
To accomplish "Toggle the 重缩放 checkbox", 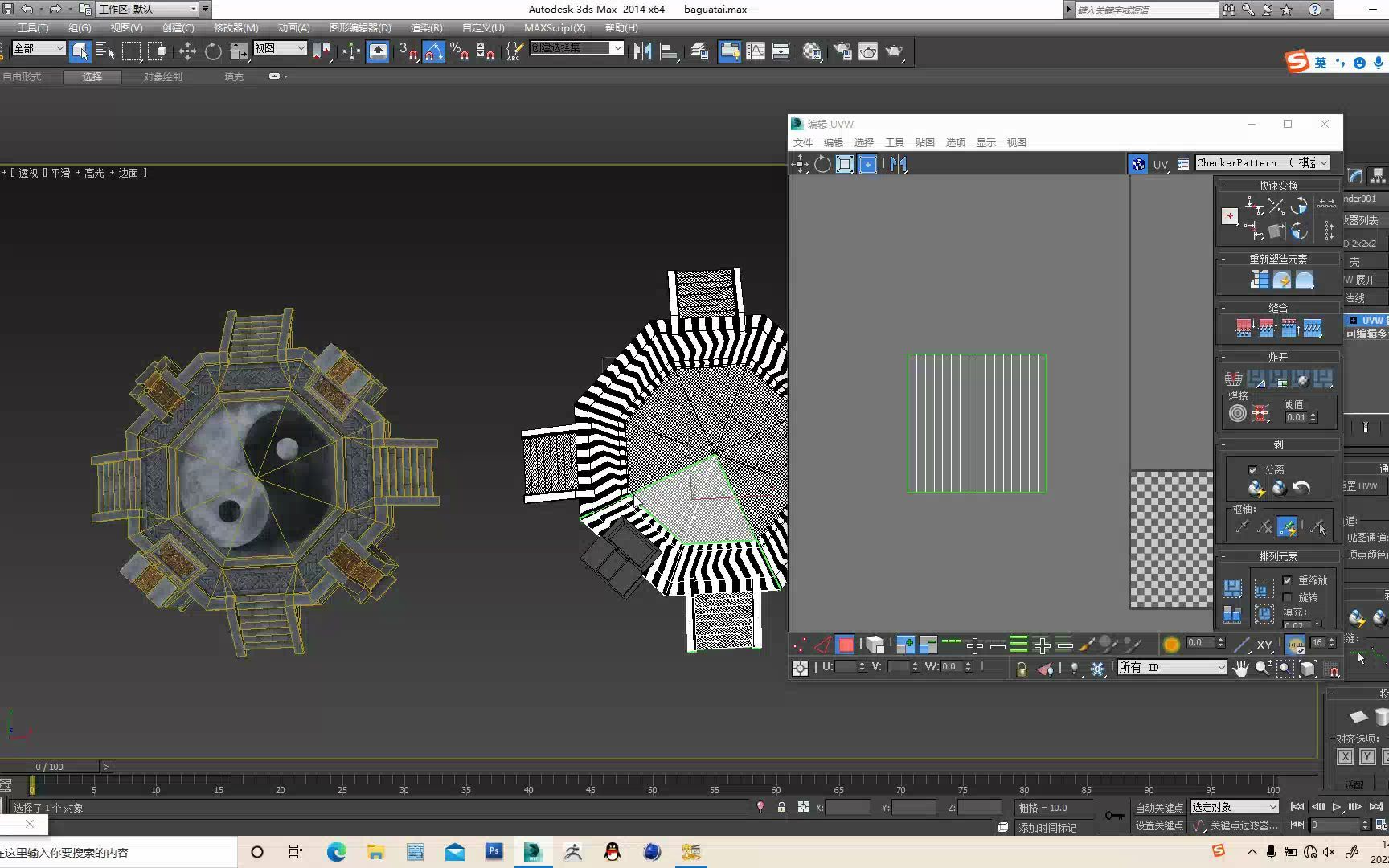I will (x=1288, y=580).
